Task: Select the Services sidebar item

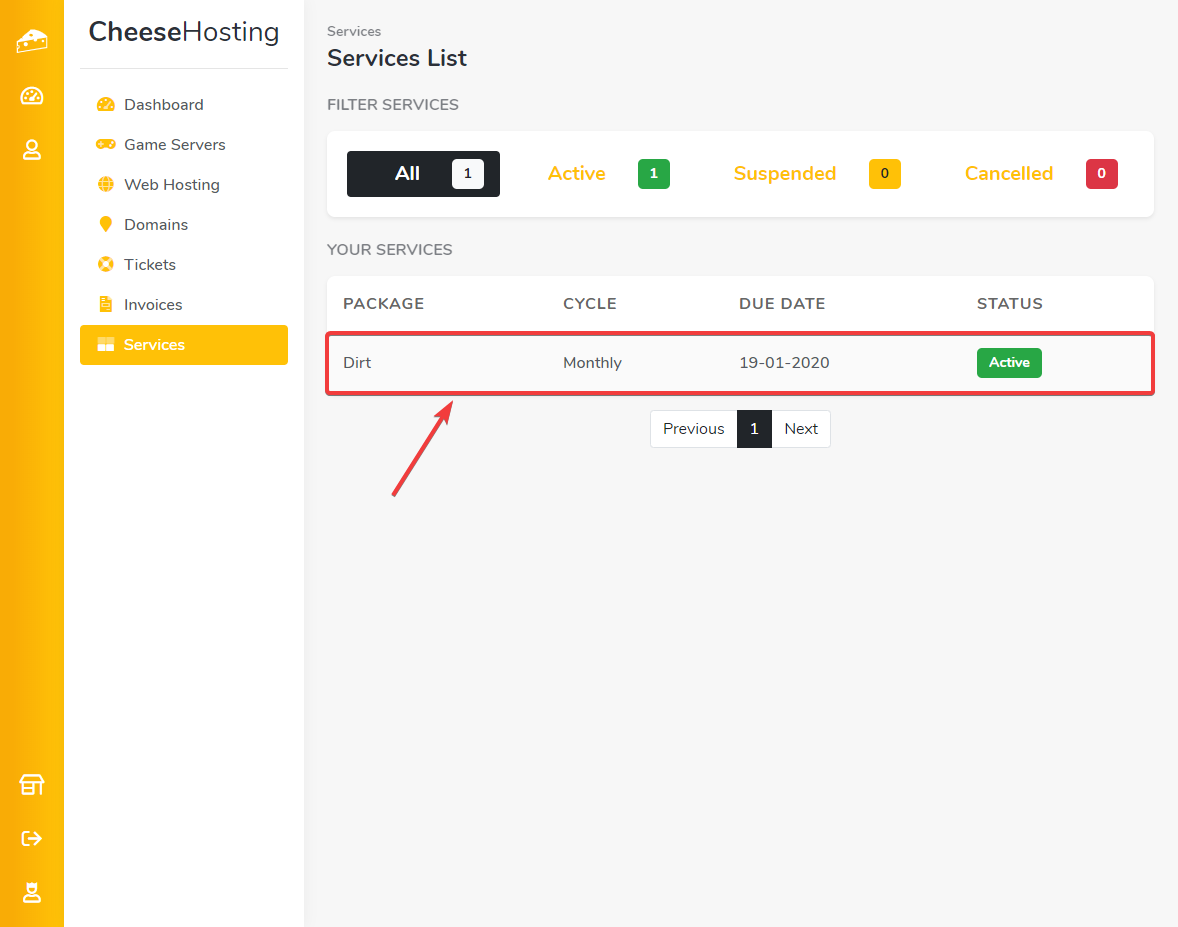Action: click(x=154, y=345)
